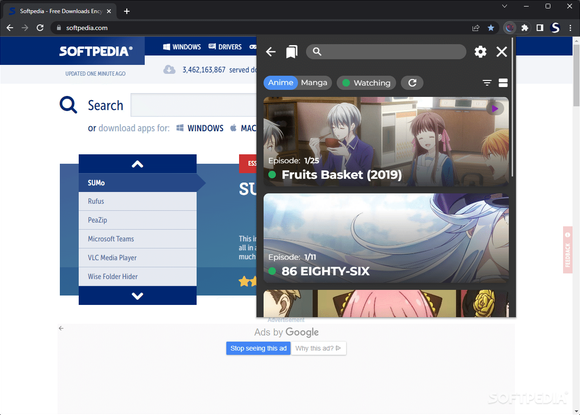Go back in the extension popup
Screen dimensions: 580x415
point(271,52)
